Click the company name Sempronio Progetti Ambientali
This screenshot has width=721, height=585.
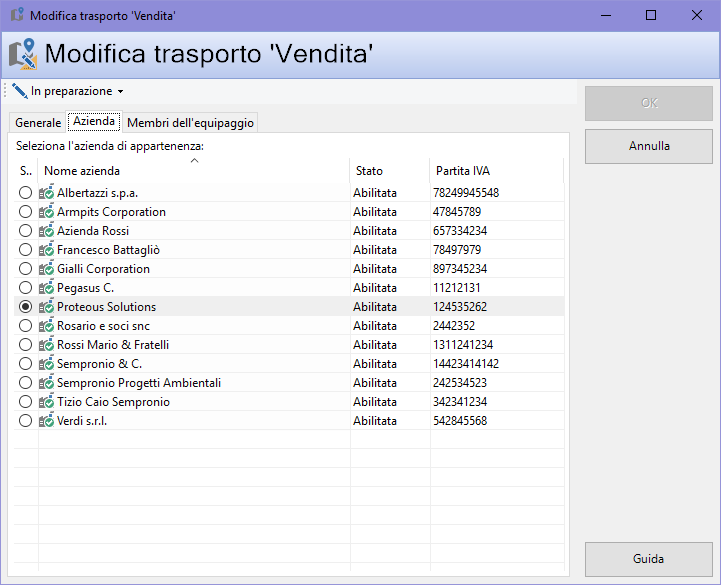(x=139, y=383)
